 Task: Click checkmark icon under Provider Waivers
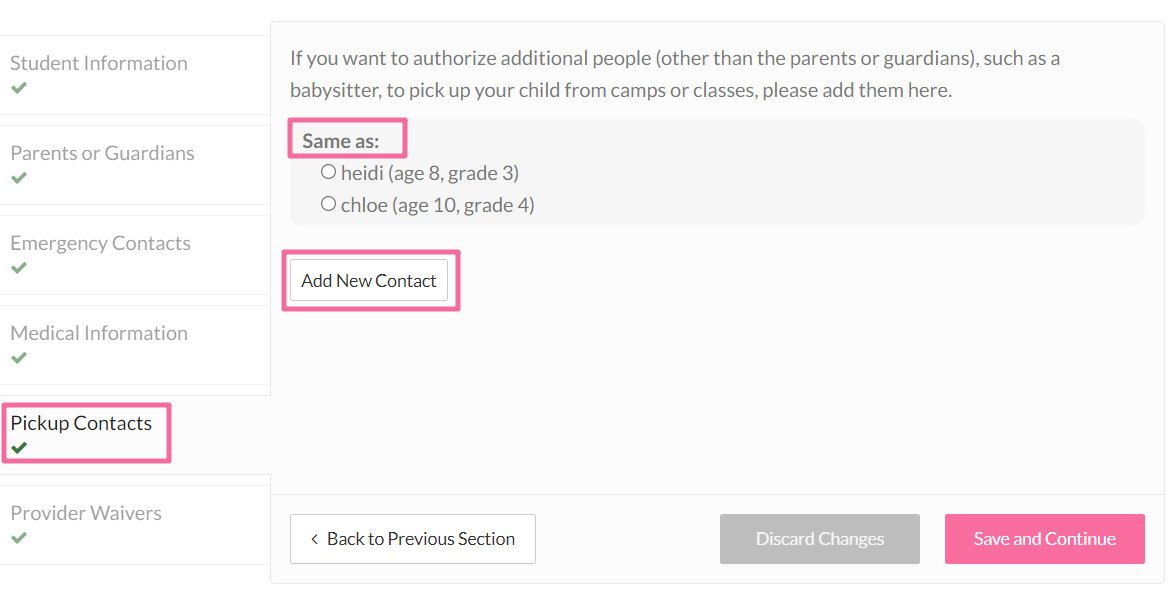tap(19, 538)
